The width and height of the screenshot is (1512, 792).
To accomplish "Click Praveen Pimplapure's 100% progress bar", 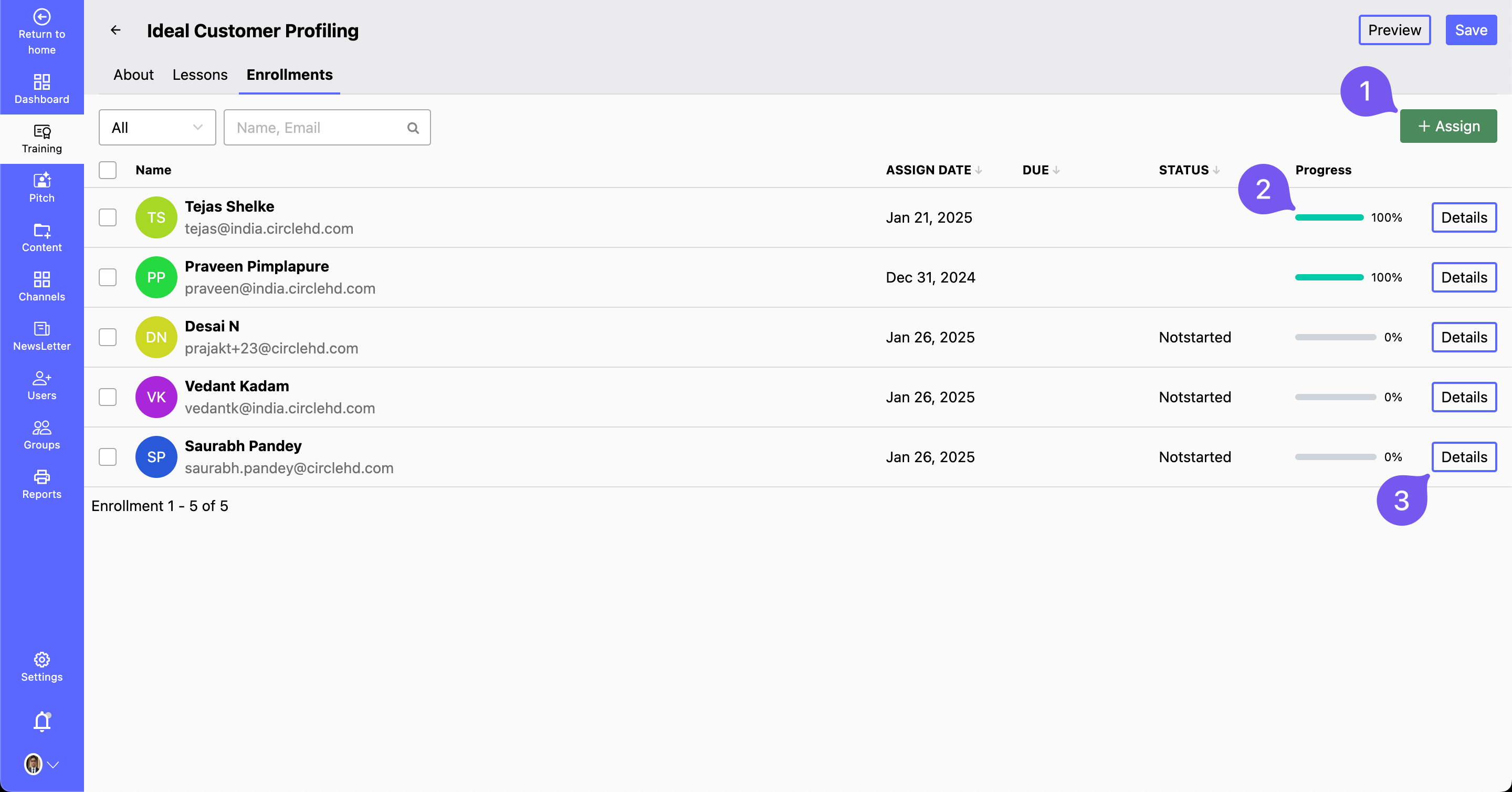I will click(1329, 277).
